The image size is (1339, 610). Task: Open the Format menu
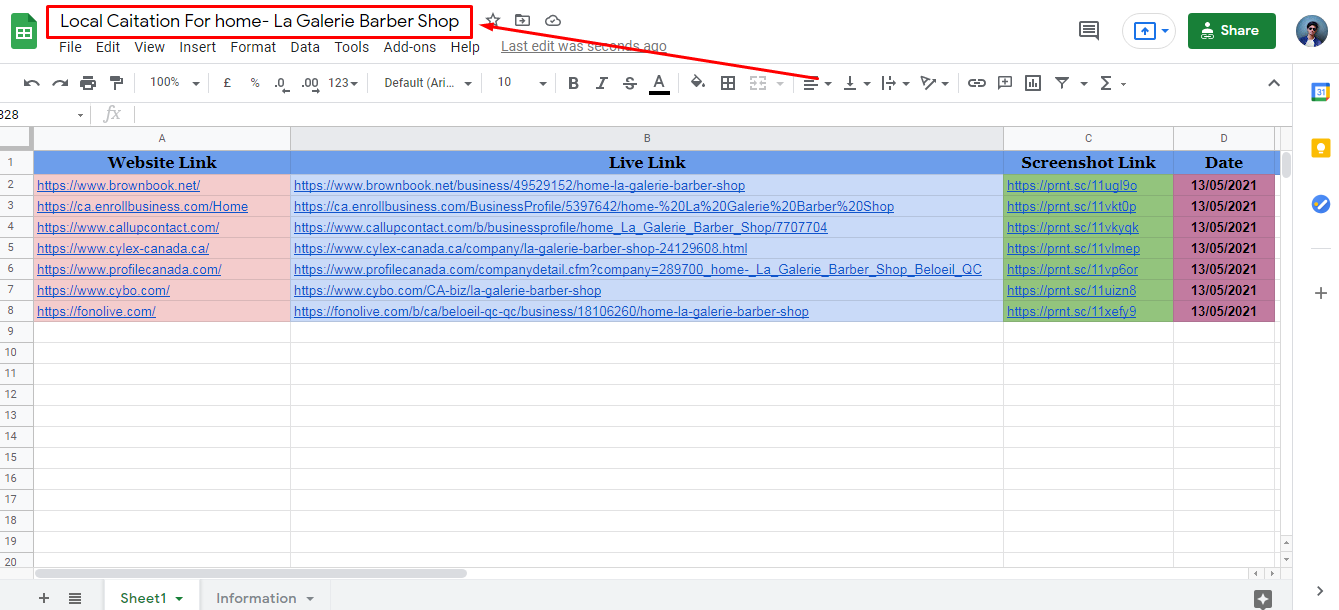(x=253, y=47)
